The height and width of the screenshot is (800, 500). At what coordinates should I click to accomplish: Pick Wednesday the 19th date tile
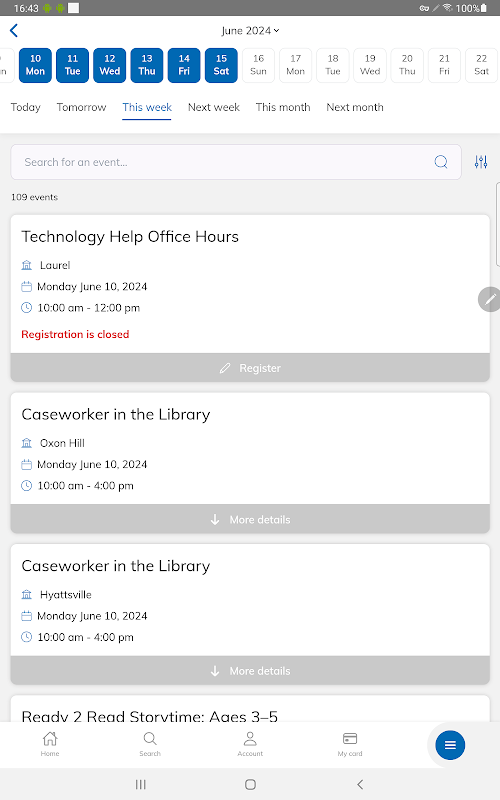click(x=370, y=65)
